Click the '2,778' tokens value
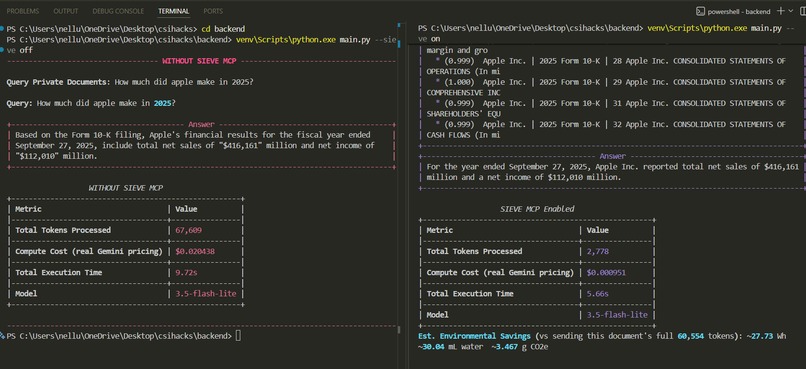This screenshot has height=369, width=806. click(597, 251)
